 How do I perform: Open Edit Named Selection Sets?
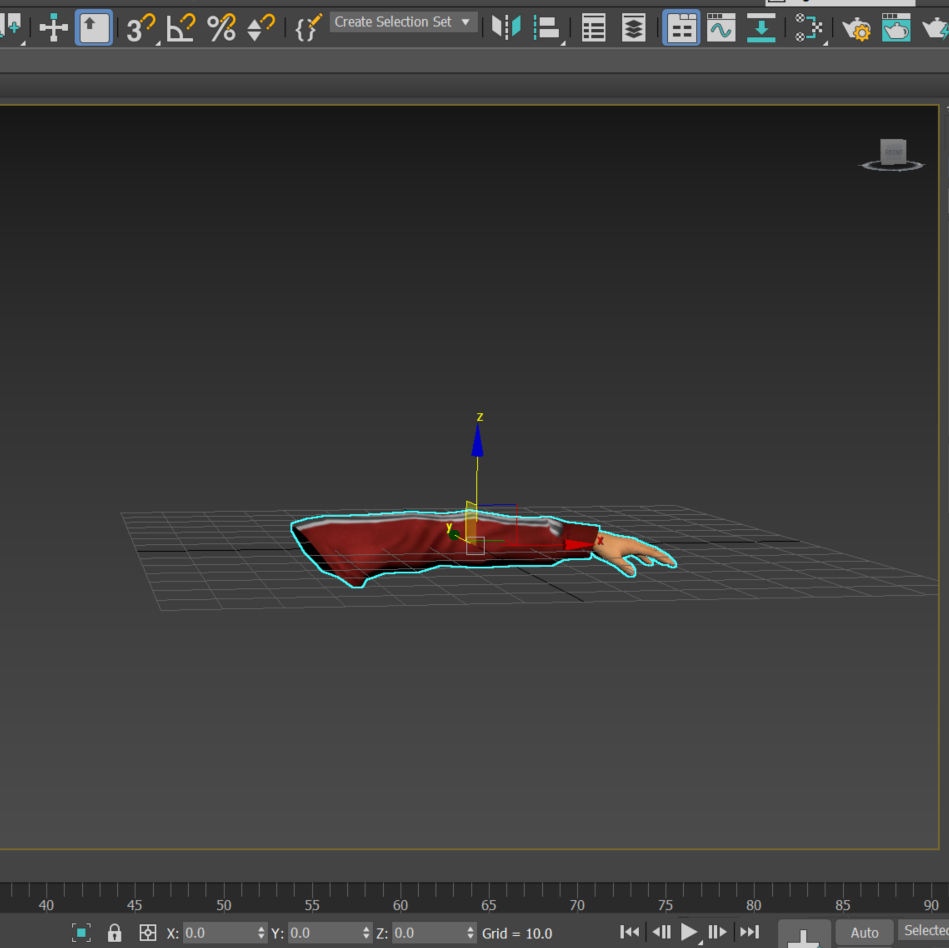(x=309, y=28)
